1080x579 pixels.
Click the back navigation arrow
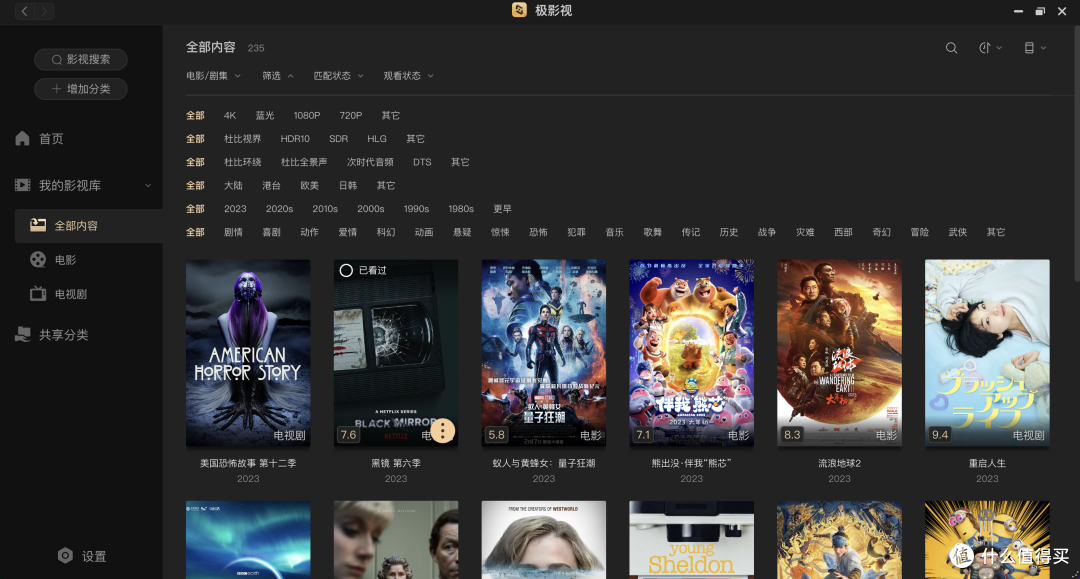tap(24, 11)
